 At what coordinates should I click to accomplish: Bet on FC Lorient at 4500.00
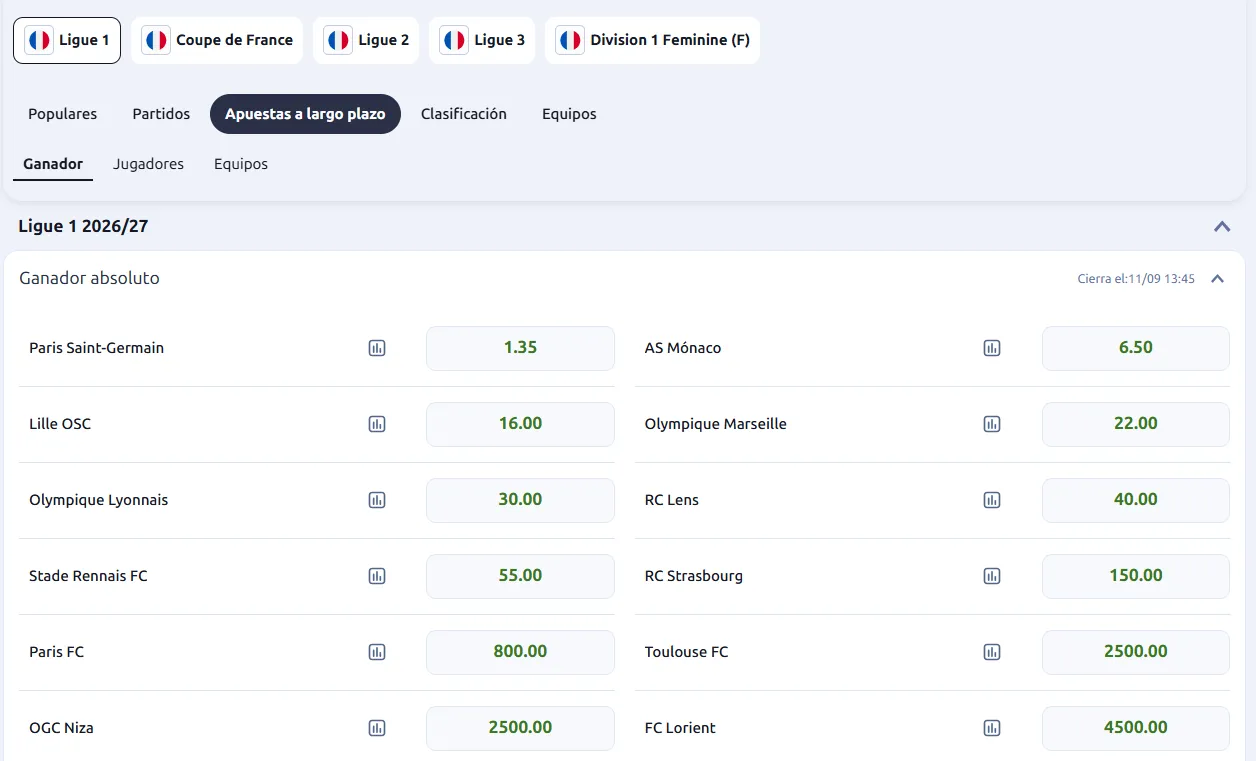1136,728
